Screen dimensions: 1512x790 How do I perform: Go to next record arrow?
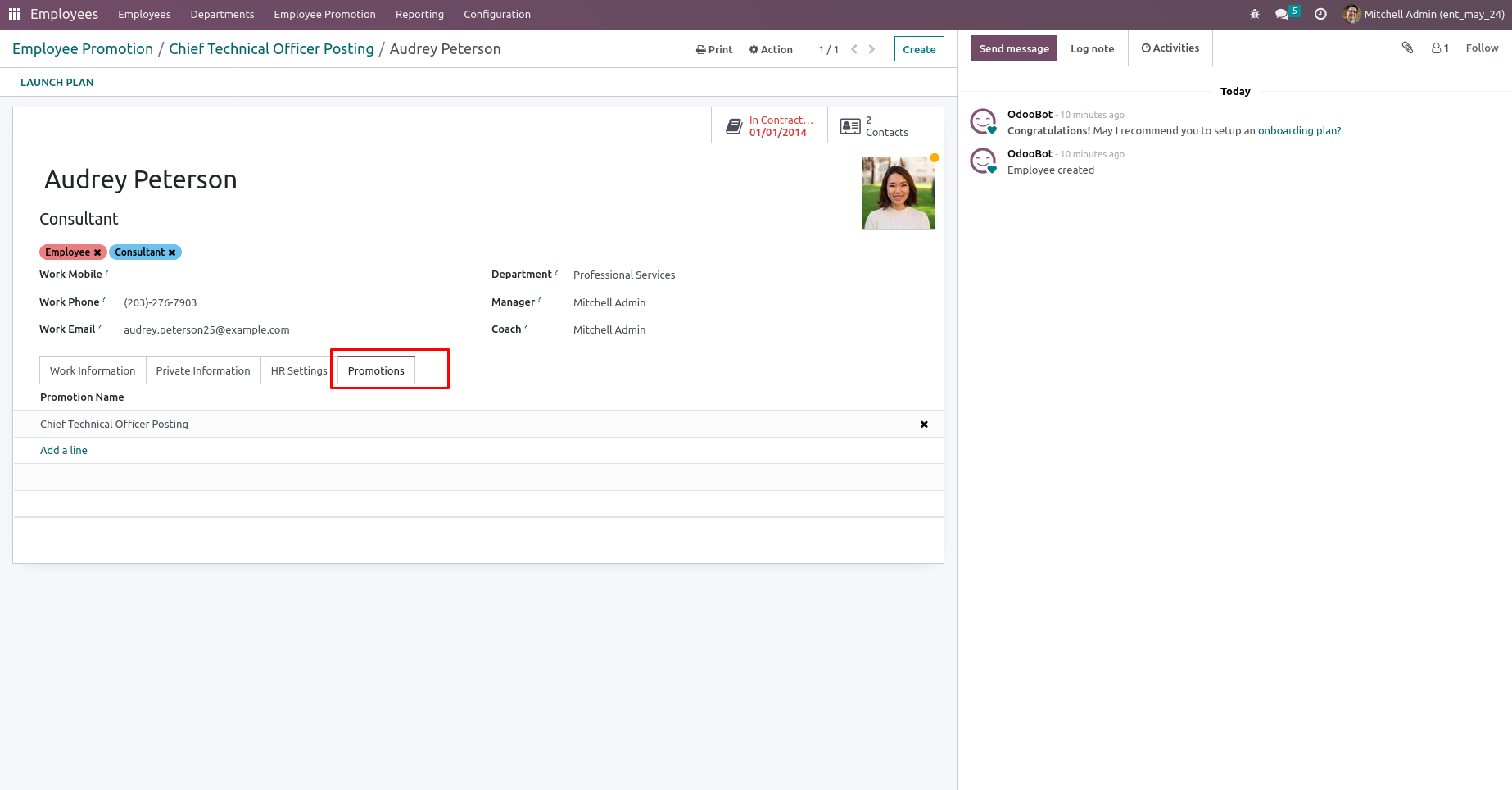(871, 49)
